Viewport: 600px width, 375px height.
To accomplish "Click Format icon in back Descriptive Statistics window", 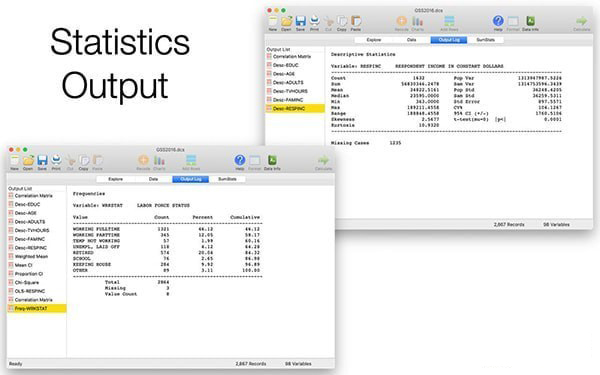I will coord(513,21).
